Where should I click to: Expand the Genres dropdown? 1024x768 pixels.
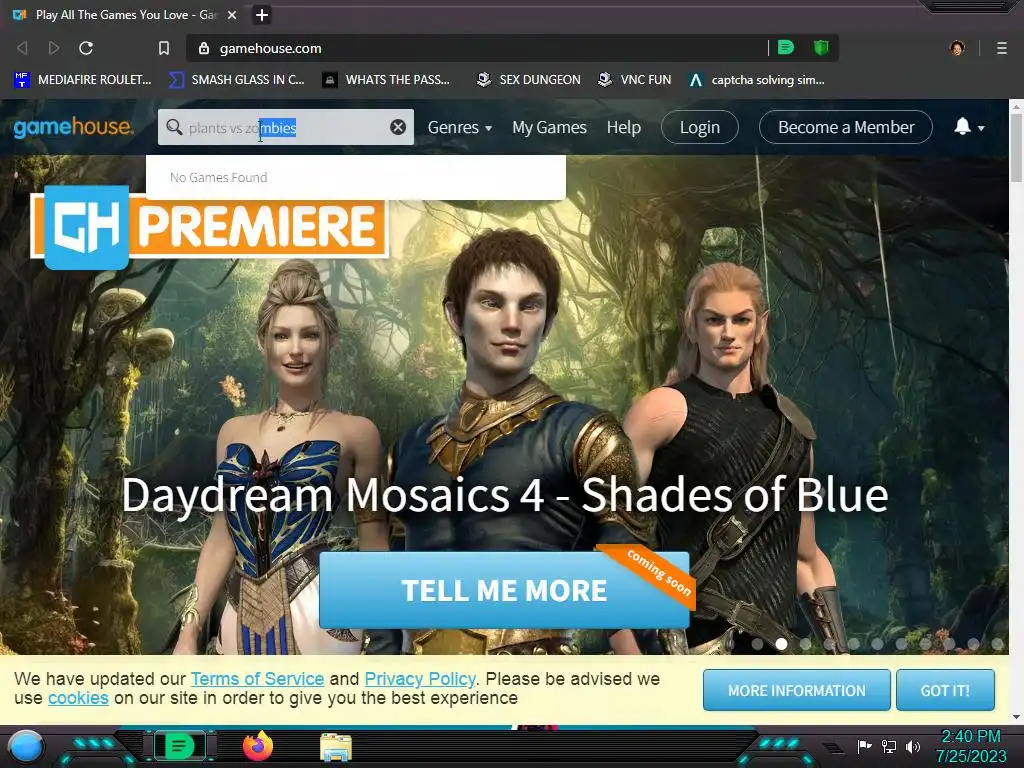point(460,127)
